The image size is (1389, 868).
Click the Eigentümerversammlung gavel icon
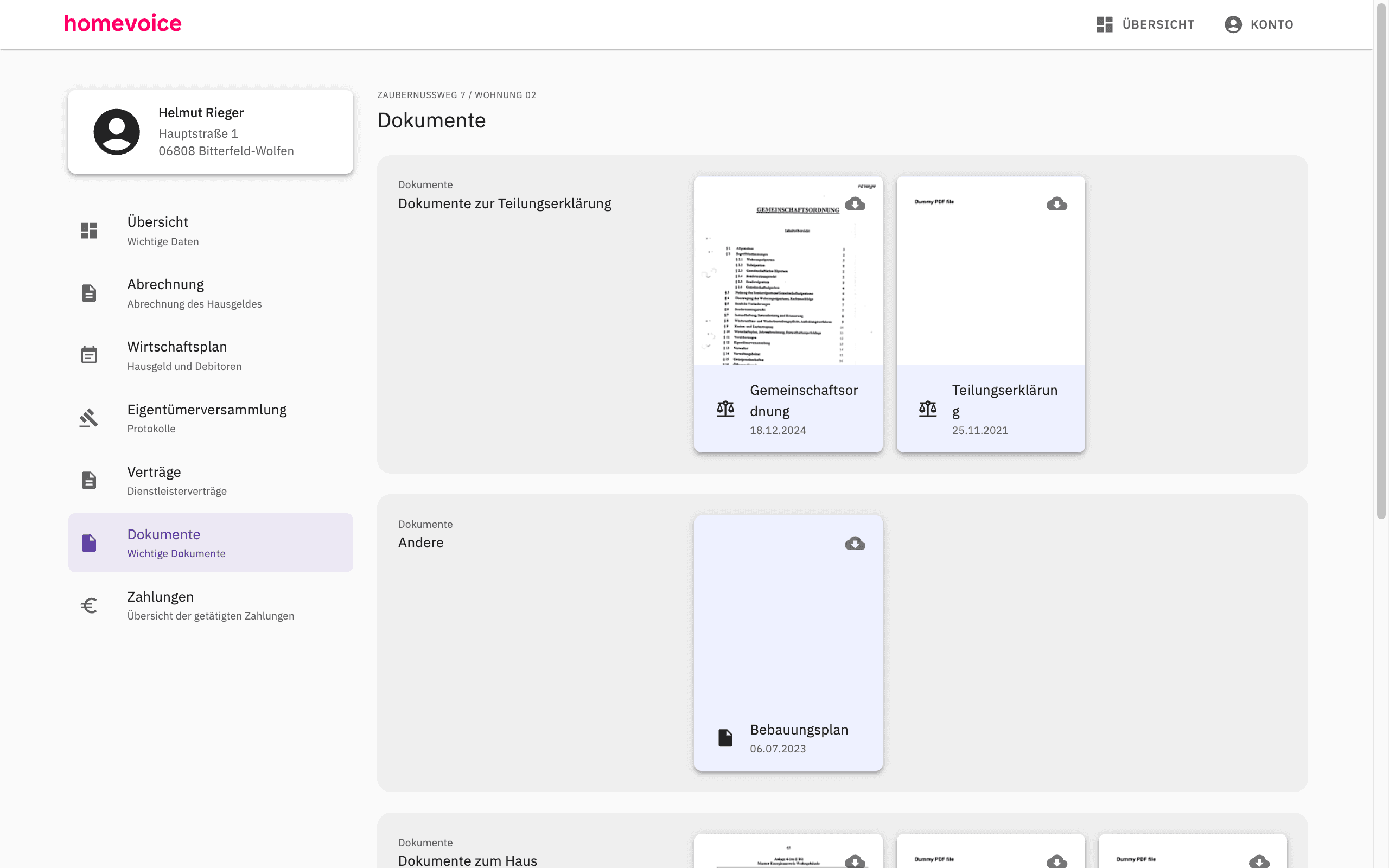pyautogui.click(x=89, y=418)
